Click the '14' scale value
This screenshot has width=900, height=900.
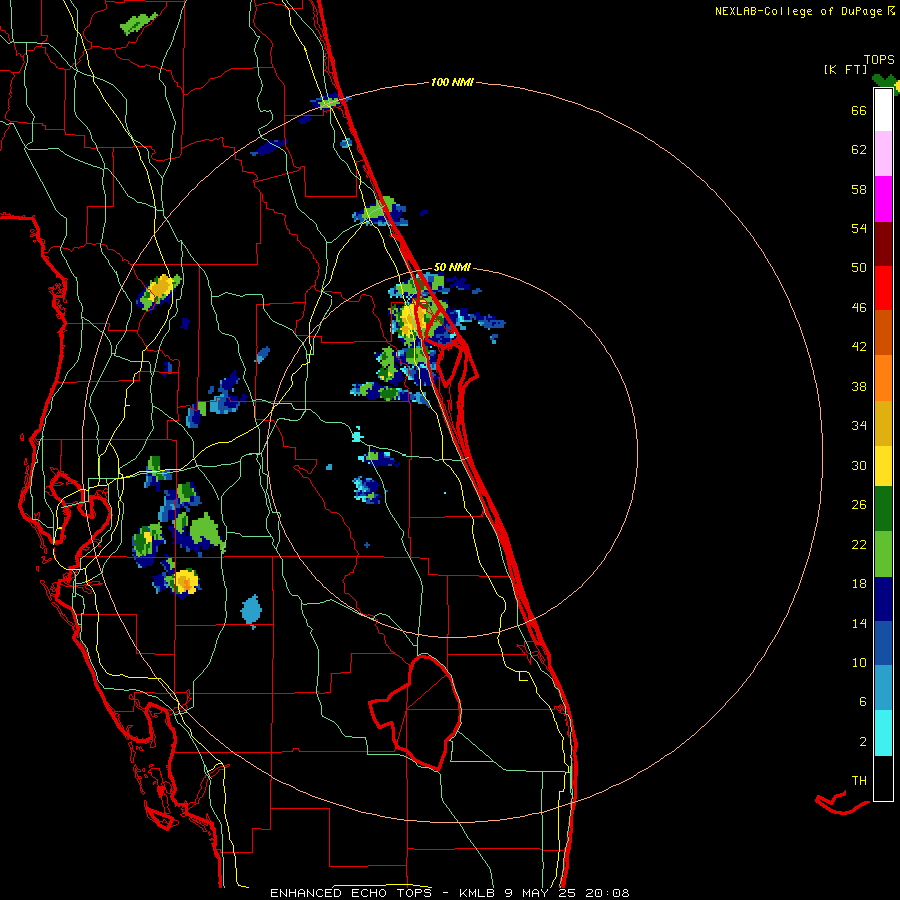[859, 623]
